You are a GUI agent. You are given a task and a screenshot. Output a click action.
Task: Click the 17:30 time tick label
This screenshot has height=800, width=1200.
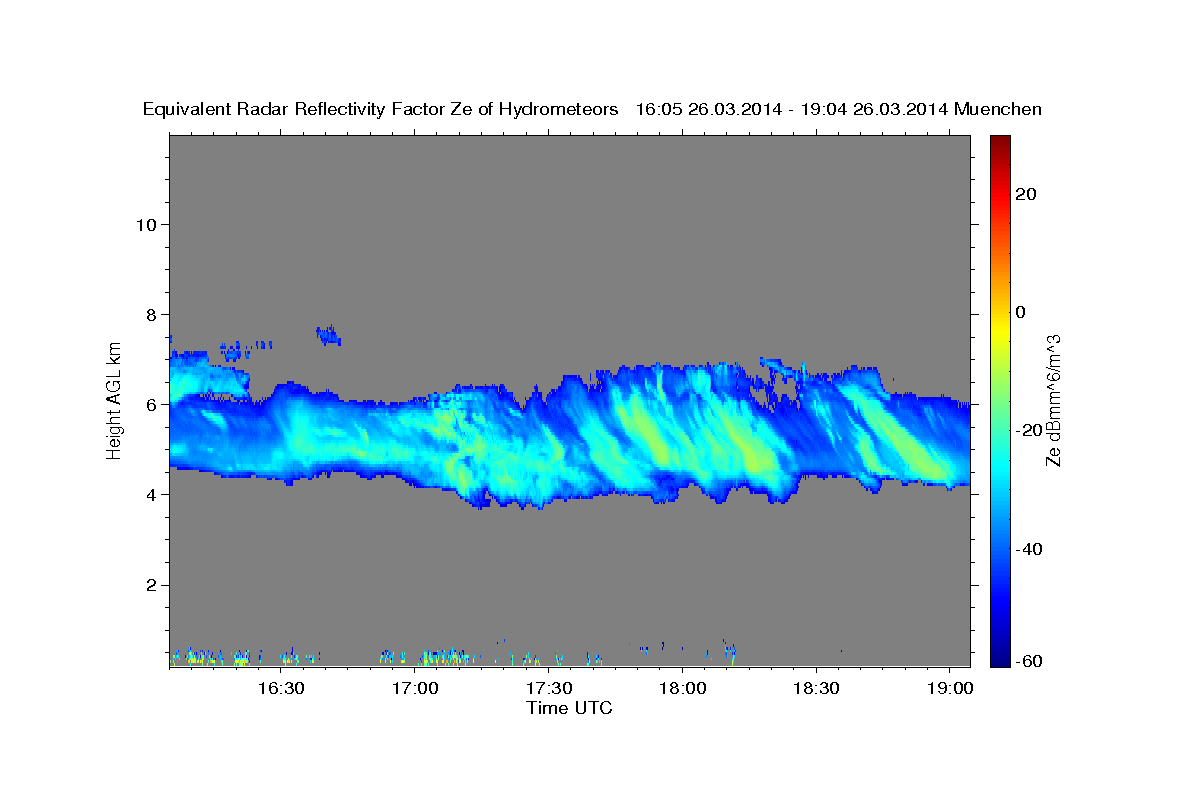click(x=548, y=688)
